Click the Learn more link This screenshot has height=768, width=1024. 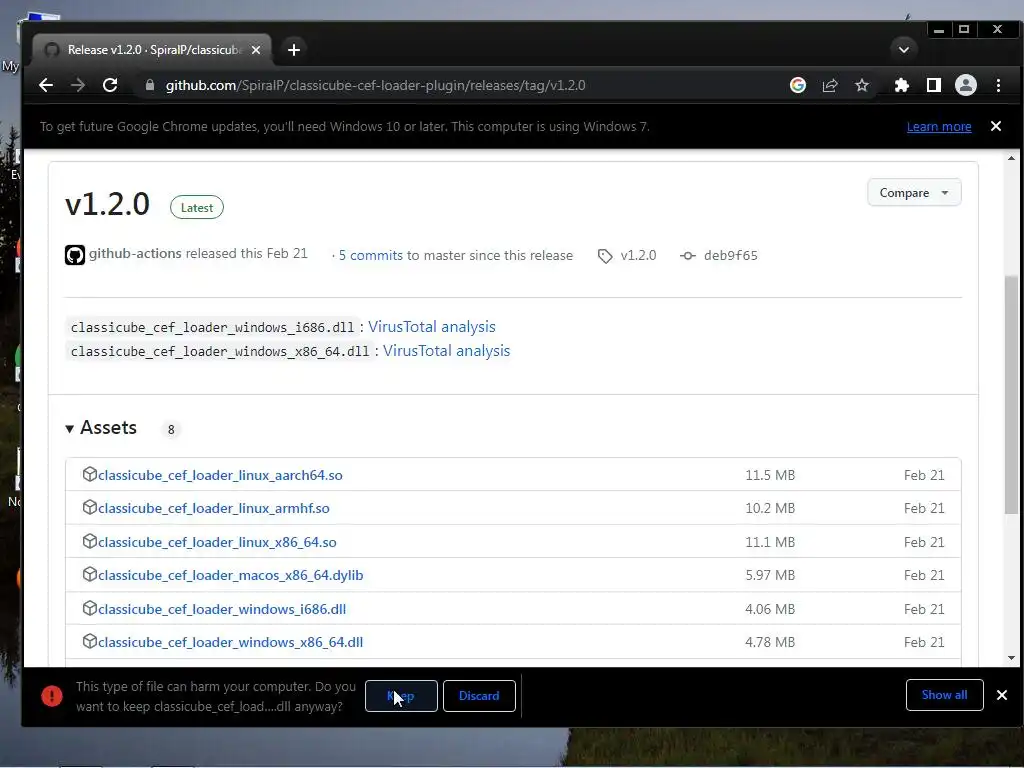939,127
